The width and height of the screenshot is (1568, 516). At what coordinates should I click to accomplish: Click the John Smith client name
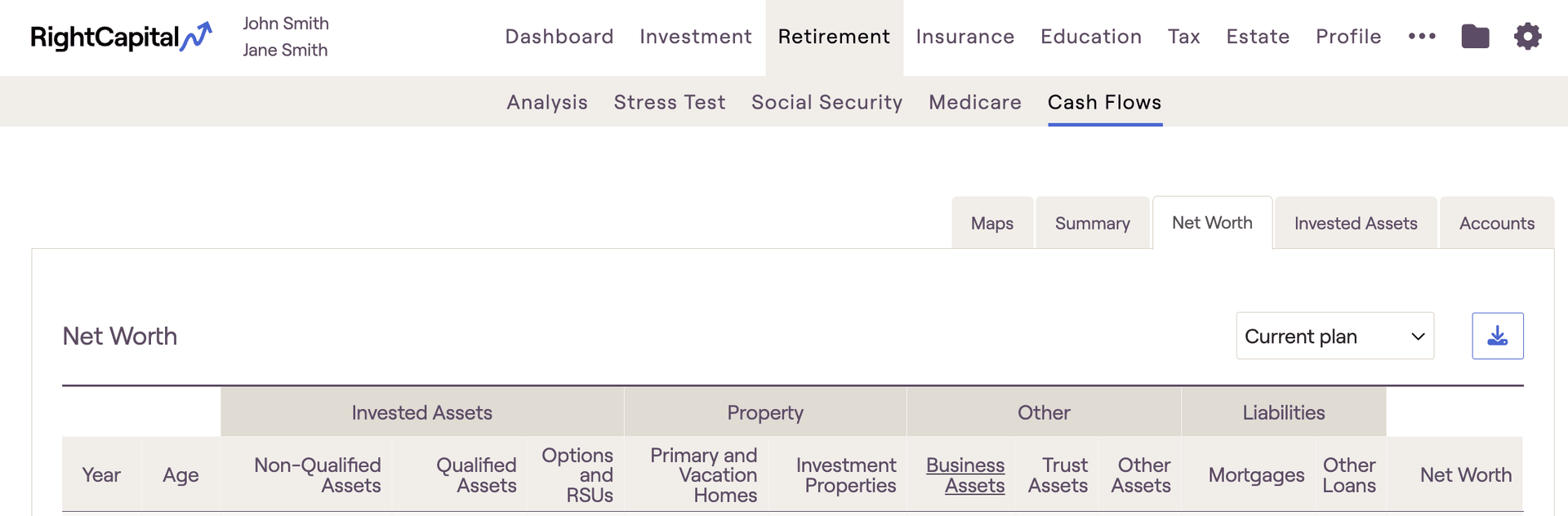[x=286, y=24]
